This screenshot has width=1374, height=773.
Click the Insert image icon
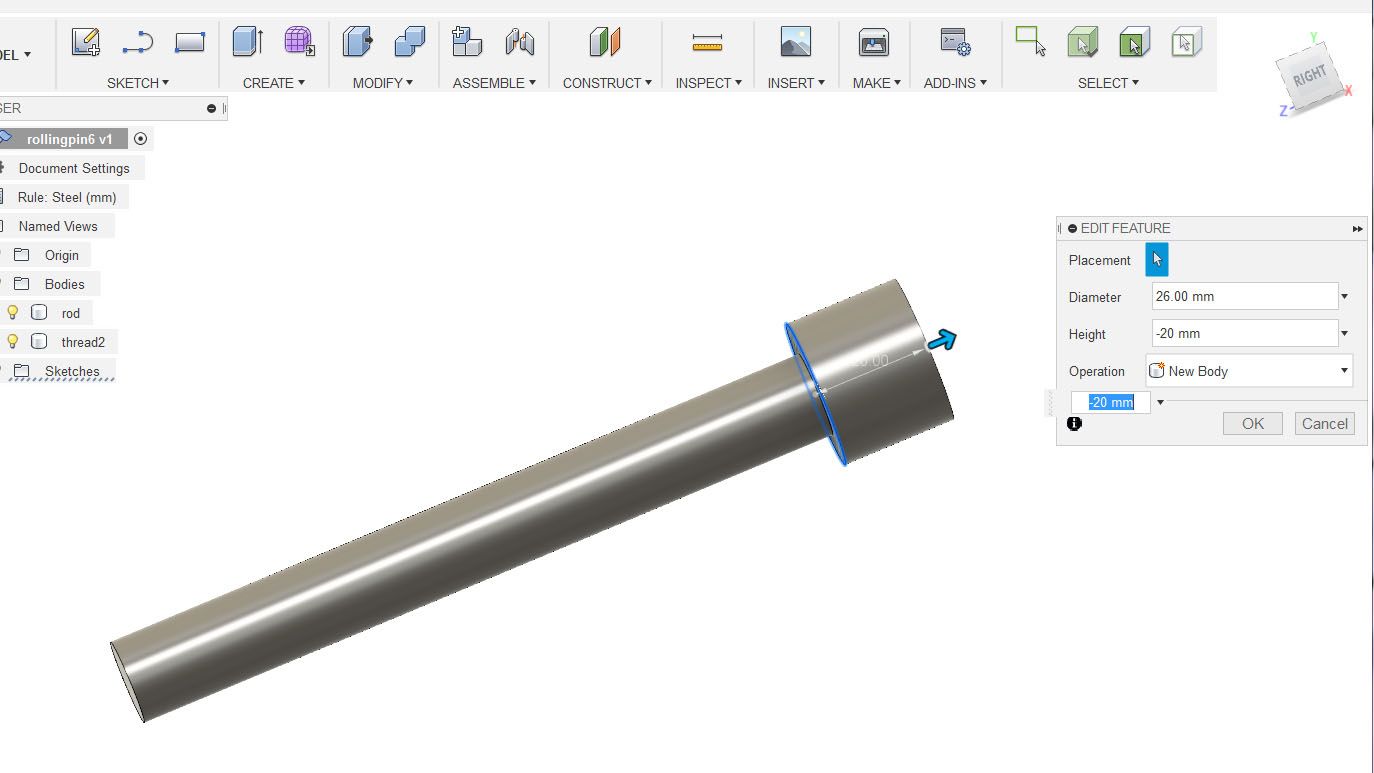click(796, 41)
